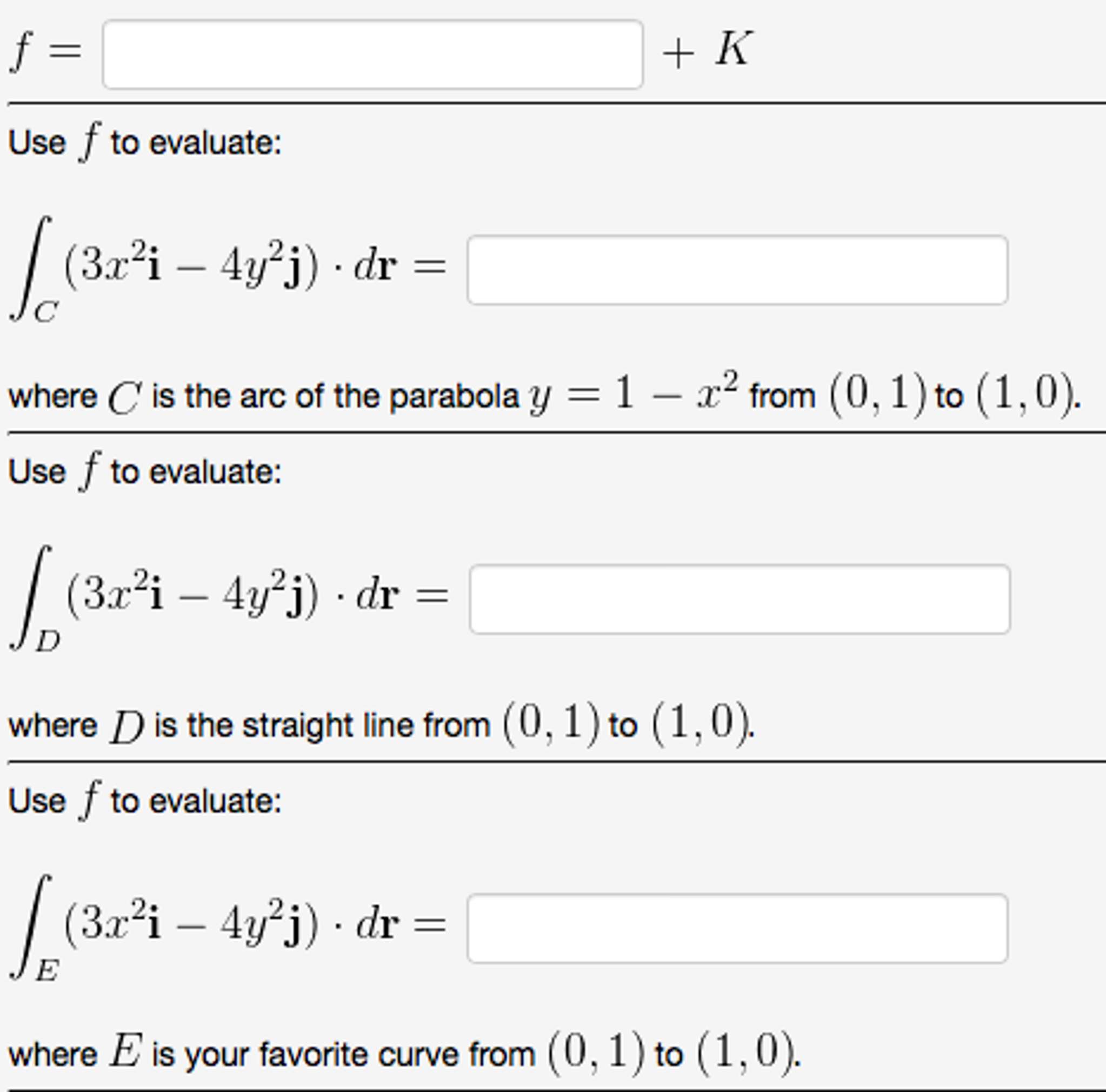Click the '+ K' constant text
Viewport: 1106px width, 1092px height.
(708, 50)
